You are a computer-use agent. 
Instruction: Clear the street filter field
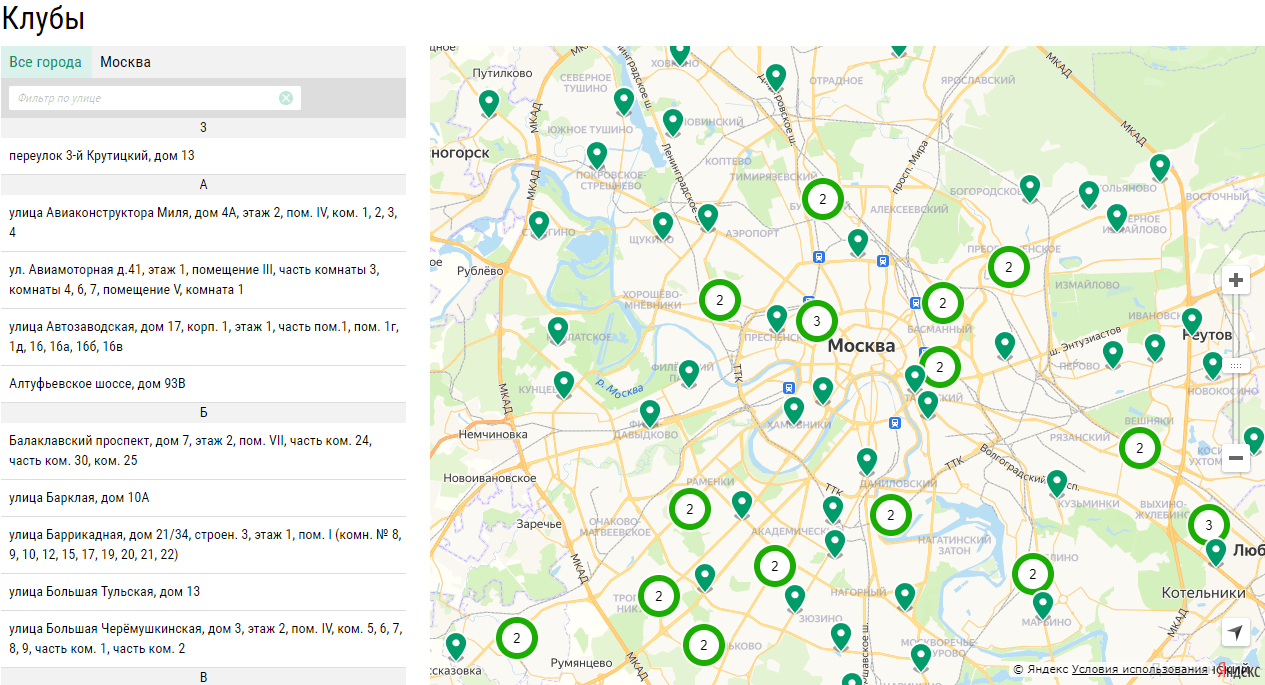286,98
